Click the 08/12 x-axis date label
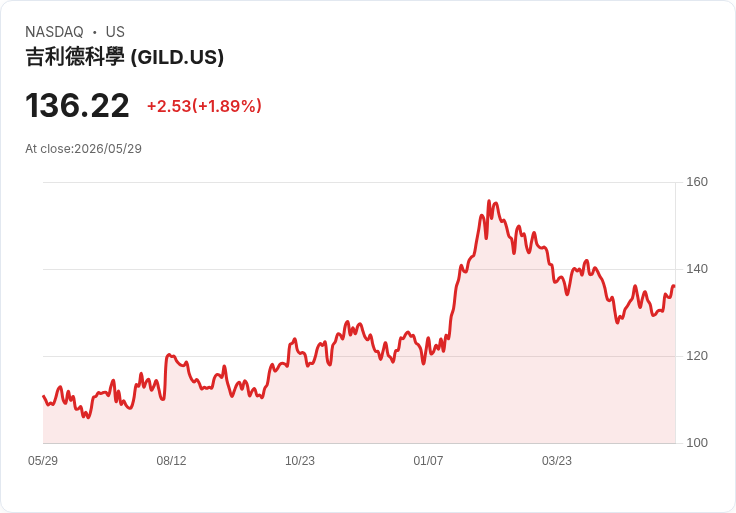 (171, 461)
